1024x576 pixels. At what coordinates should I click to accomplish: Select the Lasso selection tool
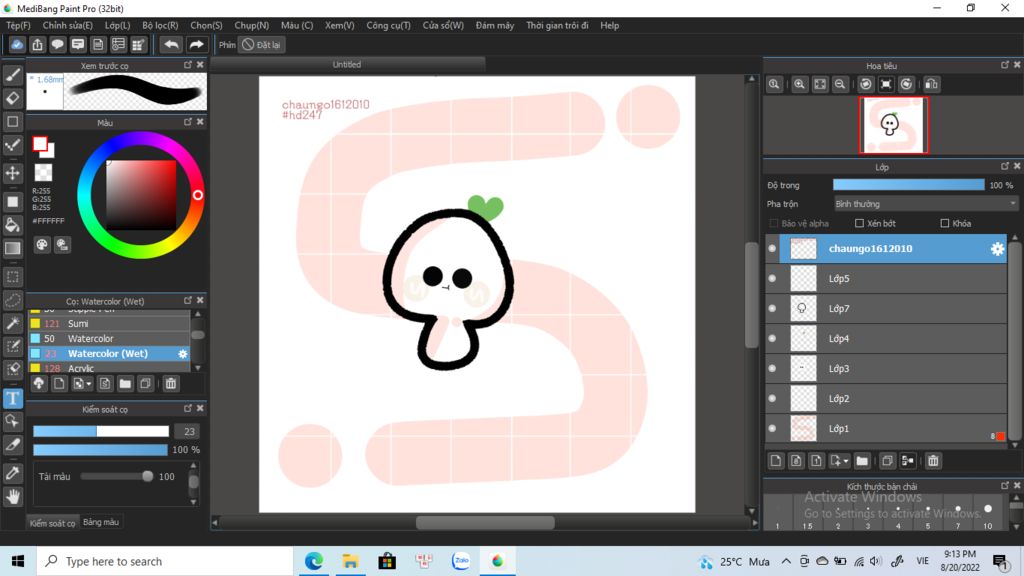12,300
